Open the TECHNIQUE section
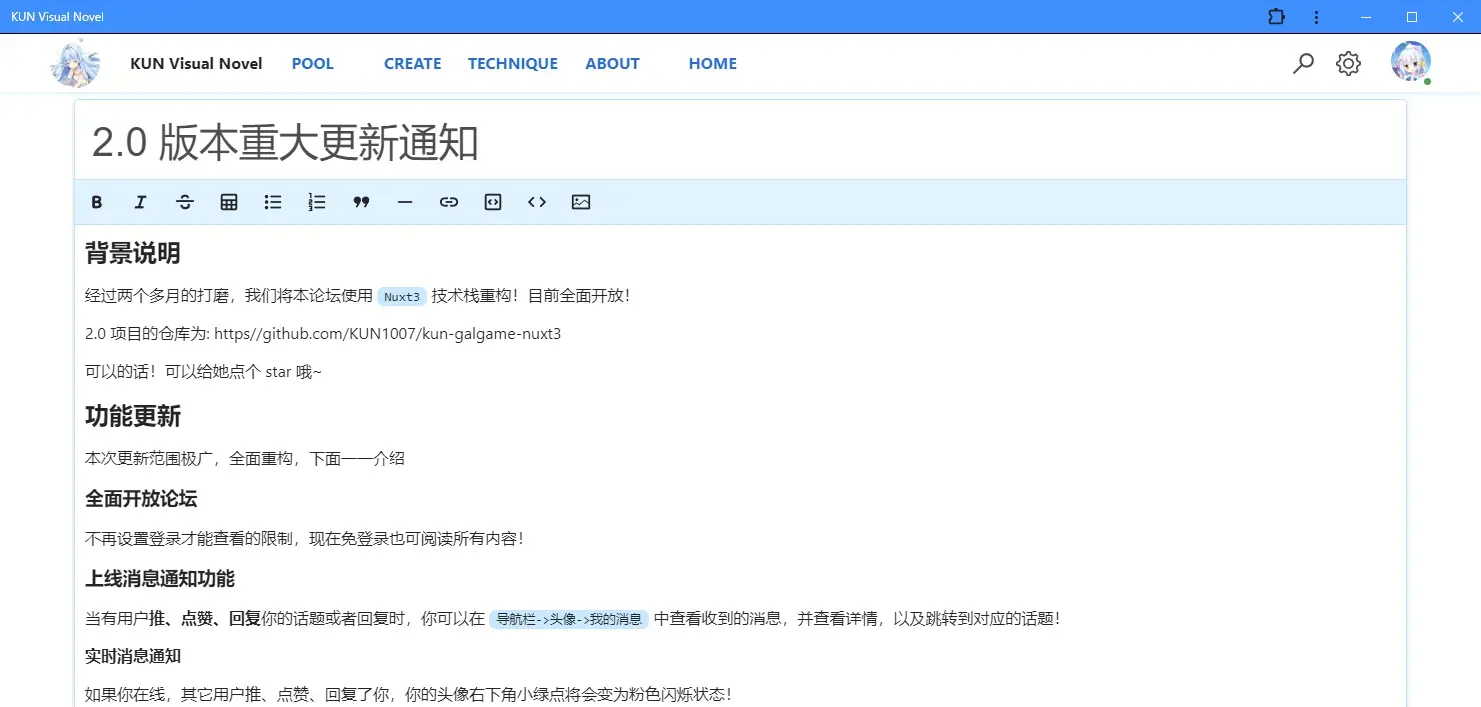The width and height of the screenshot is (1481, 707). (513, 63)
